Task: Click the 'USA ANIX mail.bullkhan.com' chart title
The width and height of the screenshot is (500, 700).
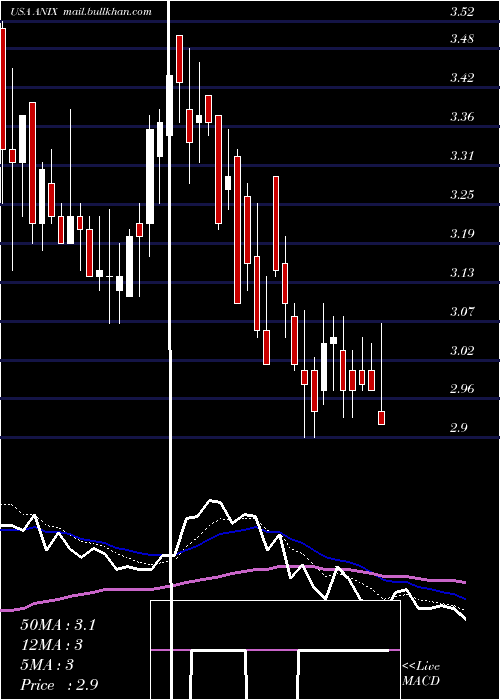Action: tap(80, 12)
